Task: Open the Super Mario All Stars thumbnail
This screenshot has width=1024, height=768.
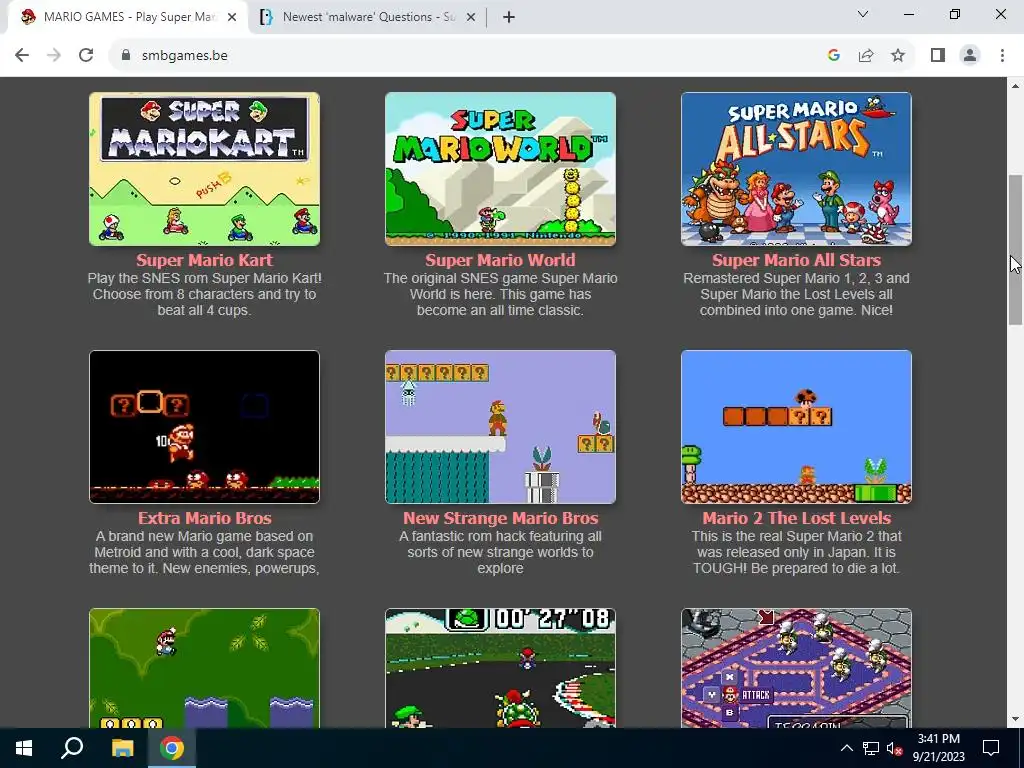Action: [x=796, y=169]
